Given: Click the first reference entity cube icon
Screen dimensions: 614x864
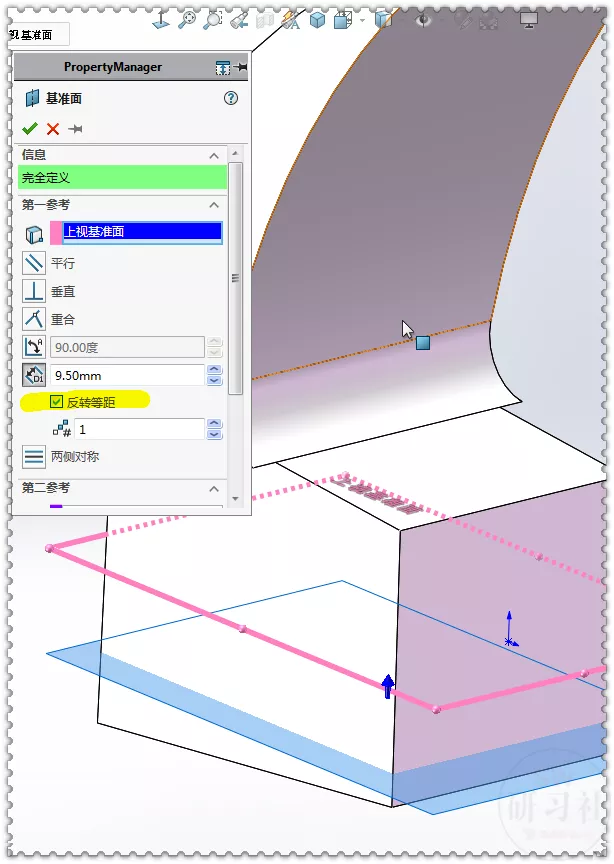Looking at the screenshot, I should (x=34, y=234).
